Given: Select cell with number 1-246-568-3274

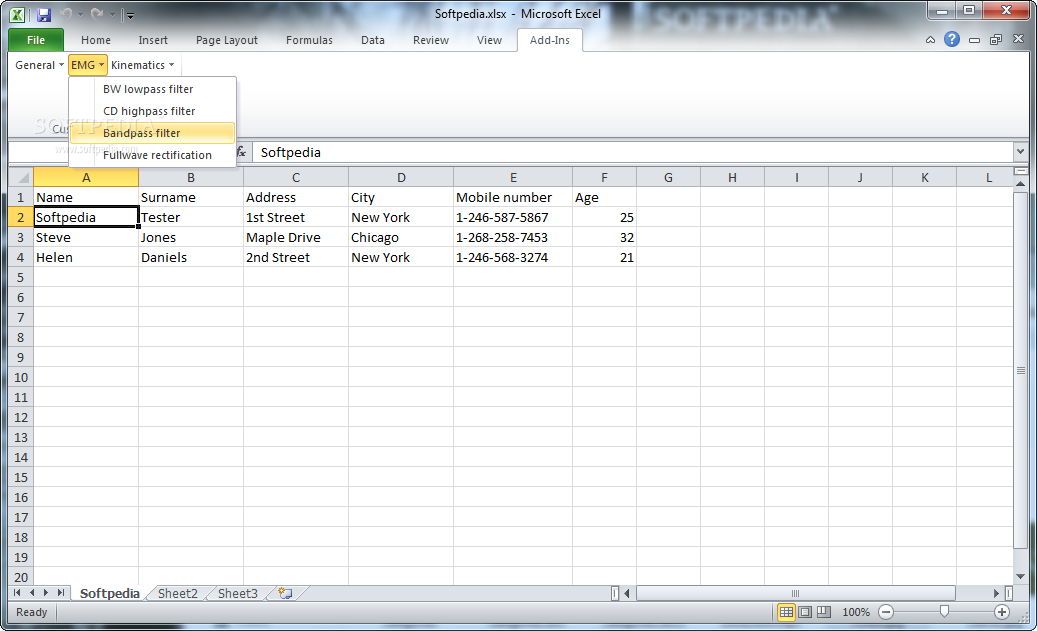Looking at the screenshot, I should [x=513, y=257].
